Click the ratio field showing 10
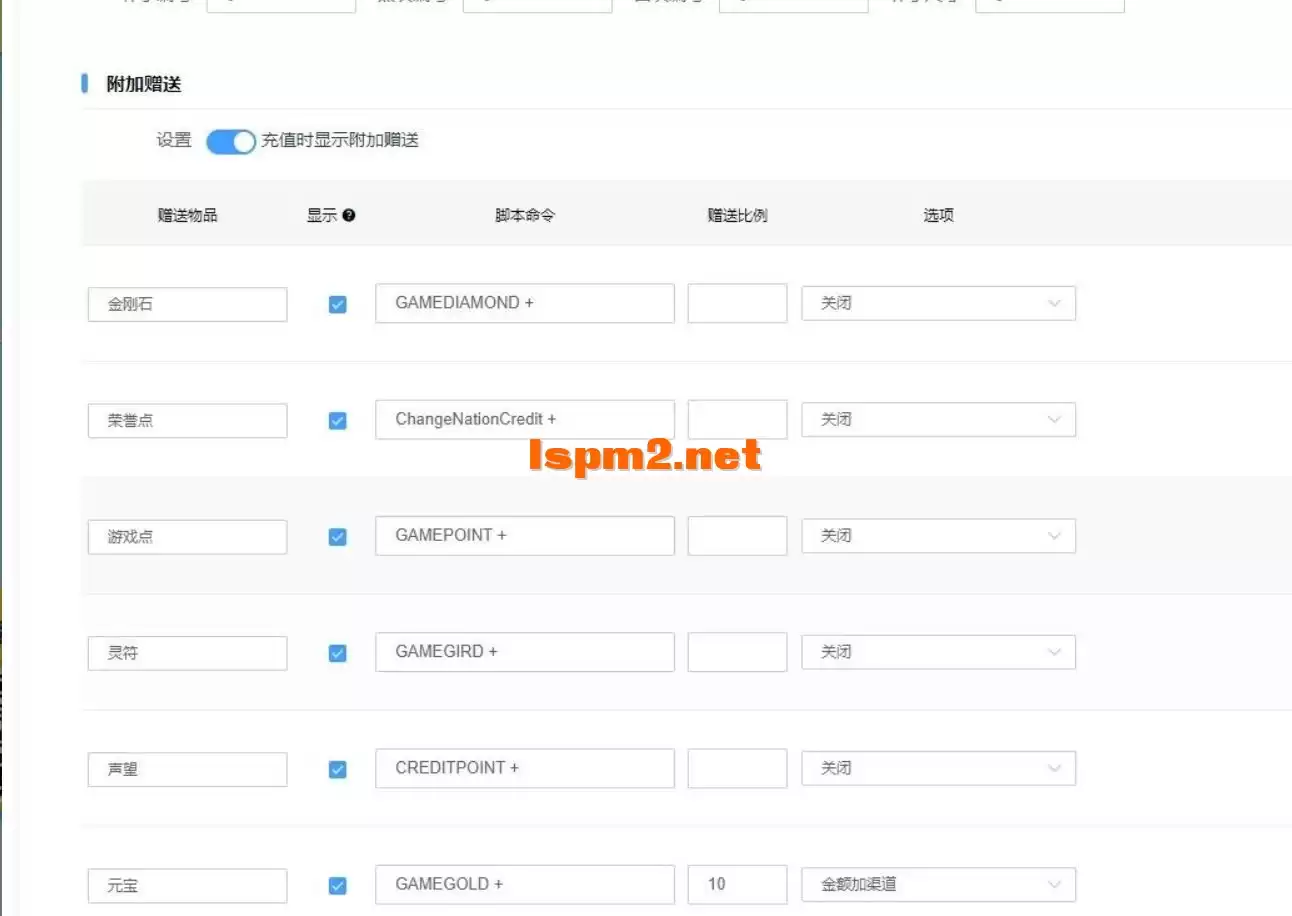This screenshot has width=1292, height=916. 737,884
